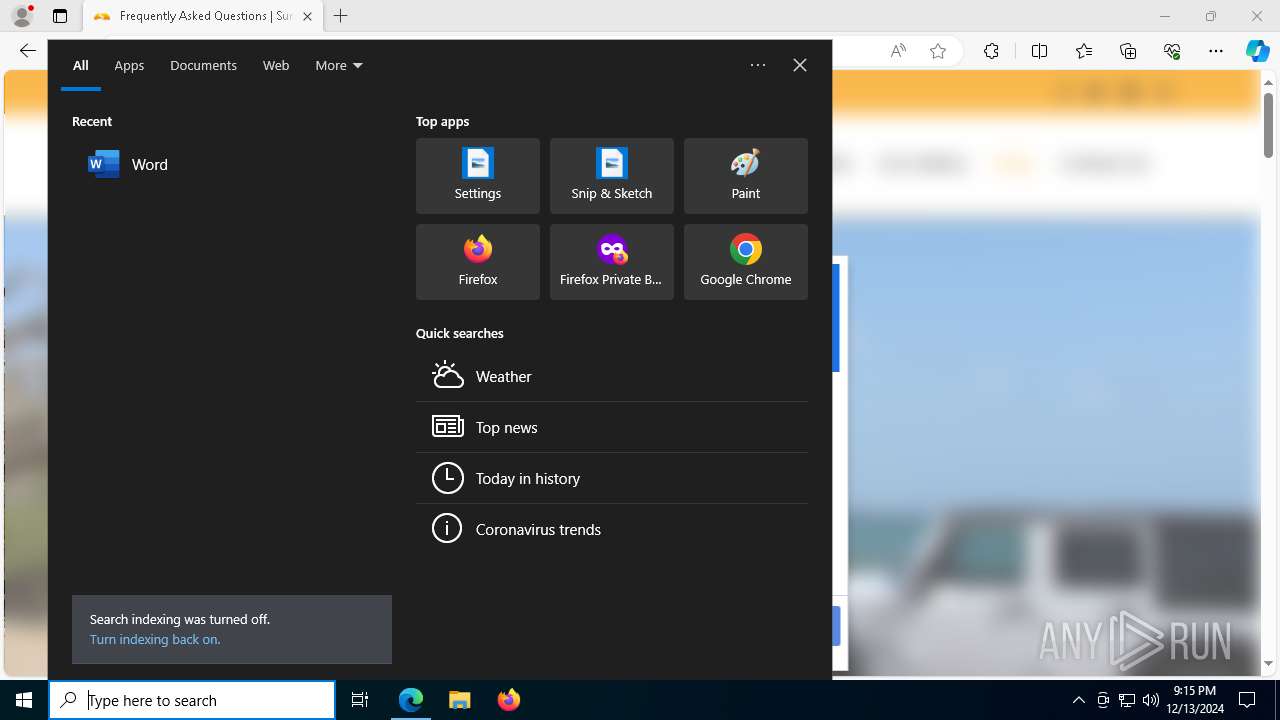Switch to the Documents search tab
Viewport: 1280px width, 720px height.
pyautogui.click(x=203, y=65)
